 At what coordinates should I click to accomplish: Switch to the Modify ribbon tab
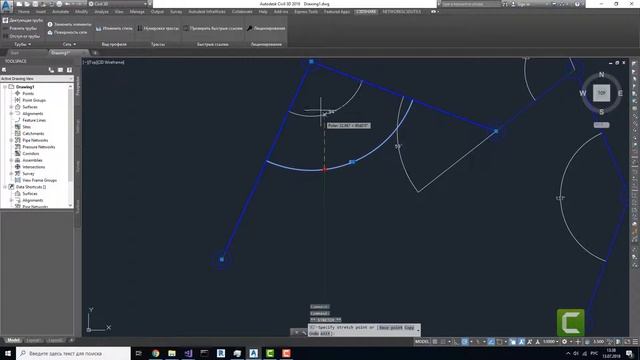[81, 12]
